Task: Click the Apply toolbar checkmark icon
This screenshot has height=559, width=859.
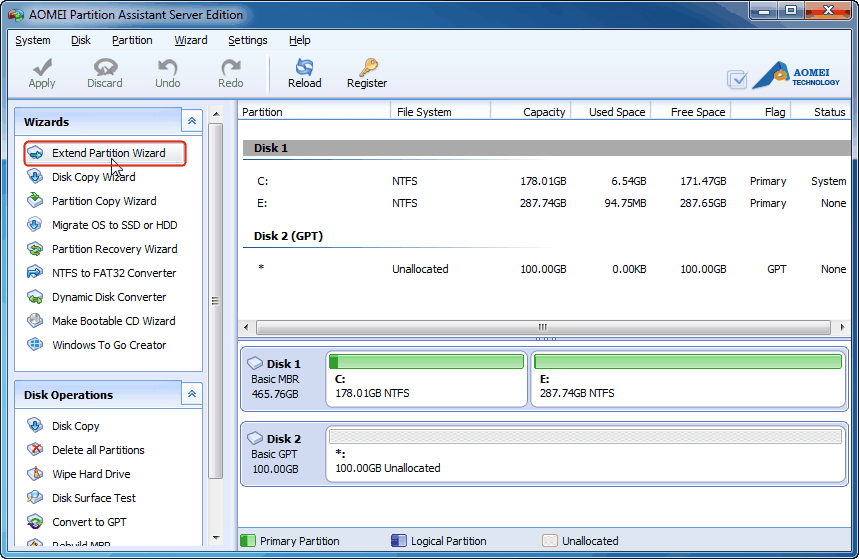Action: coord(42,67)
